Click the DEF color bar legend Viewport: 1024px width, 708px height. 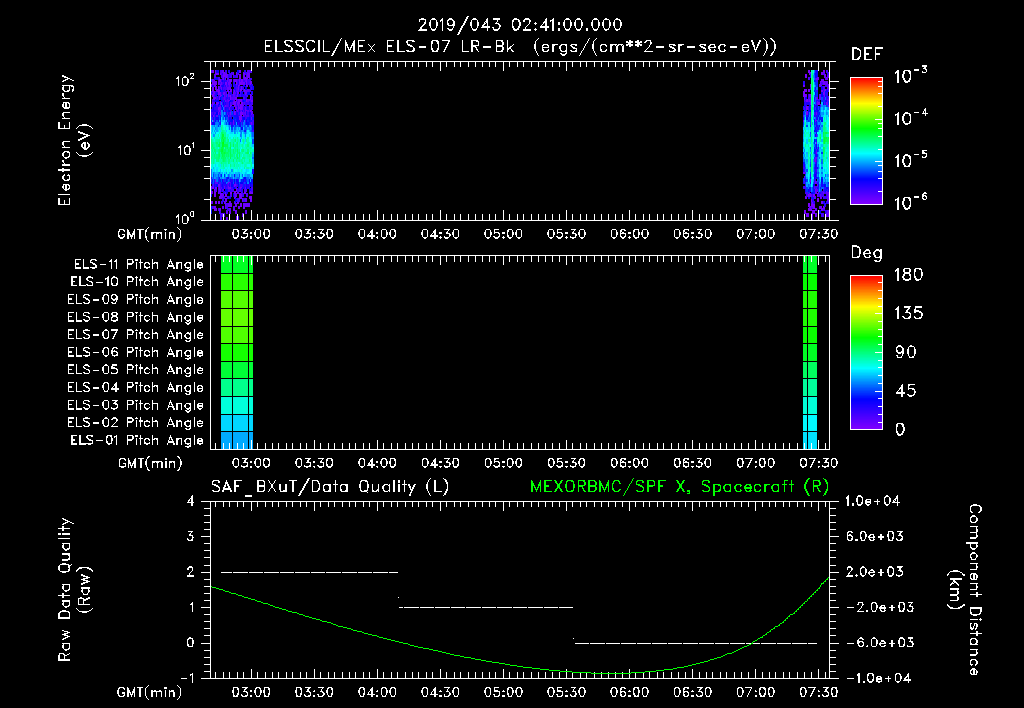coord(866,141)
